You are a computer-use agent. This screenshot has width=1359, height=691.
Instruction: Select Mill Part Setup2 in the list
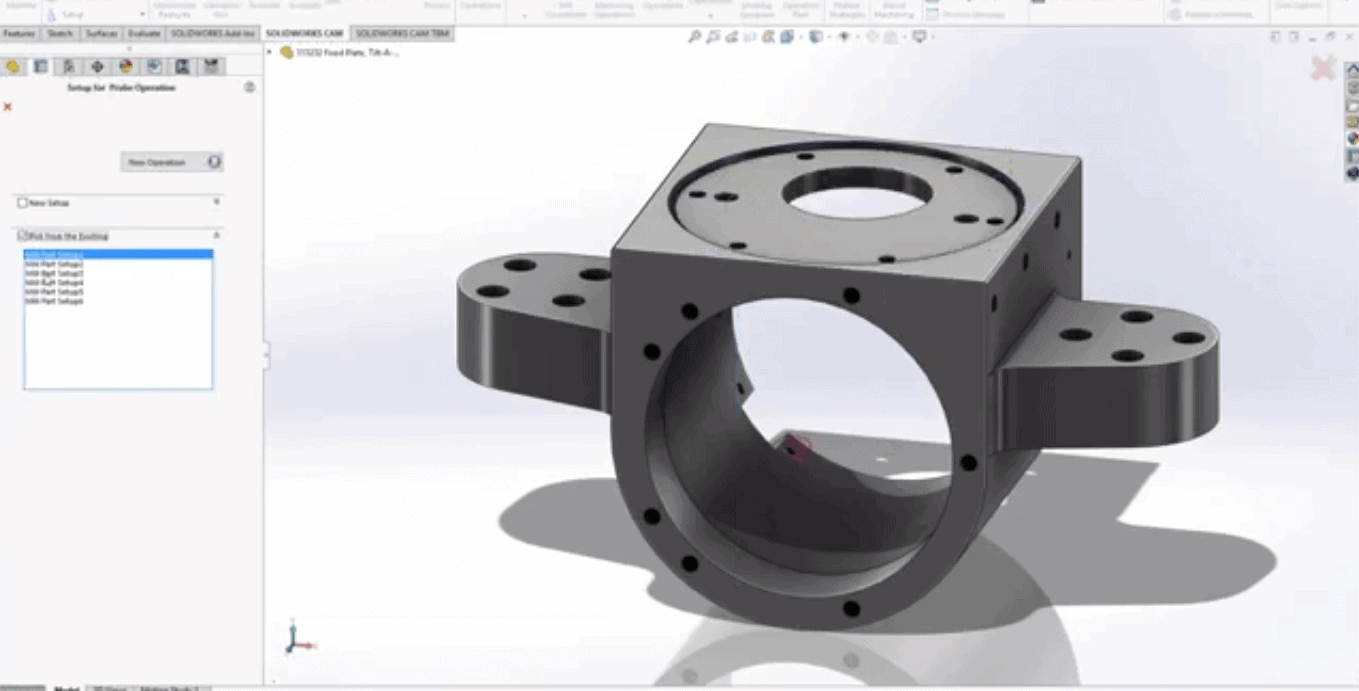[118, 264]
